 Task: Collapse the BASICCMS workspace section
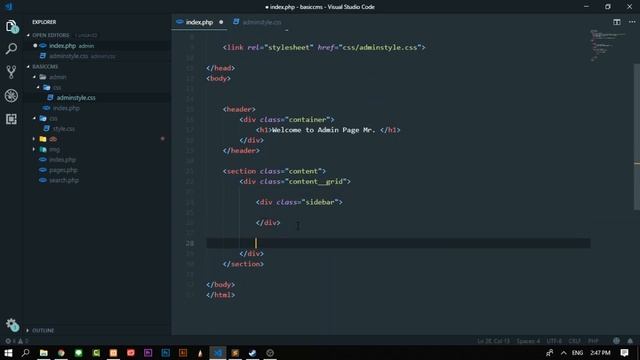click(28, 67)
